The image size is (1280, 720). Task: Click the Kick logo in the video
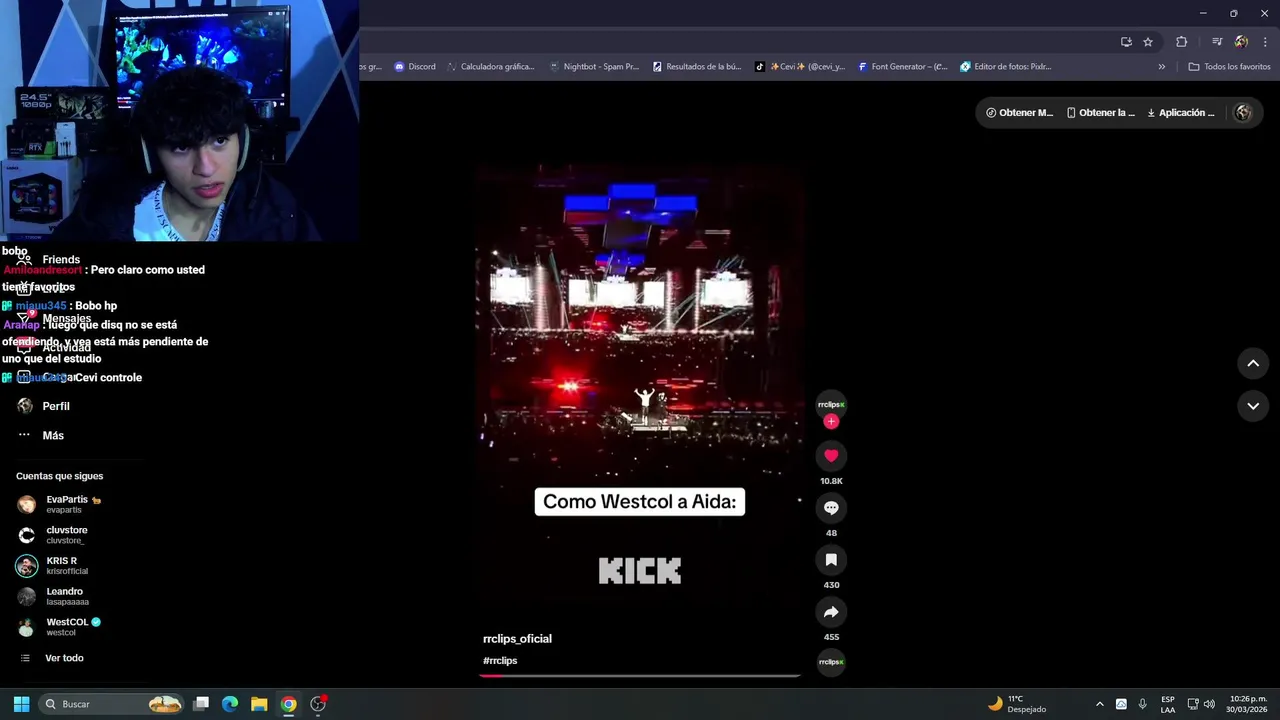click(640, 571)
